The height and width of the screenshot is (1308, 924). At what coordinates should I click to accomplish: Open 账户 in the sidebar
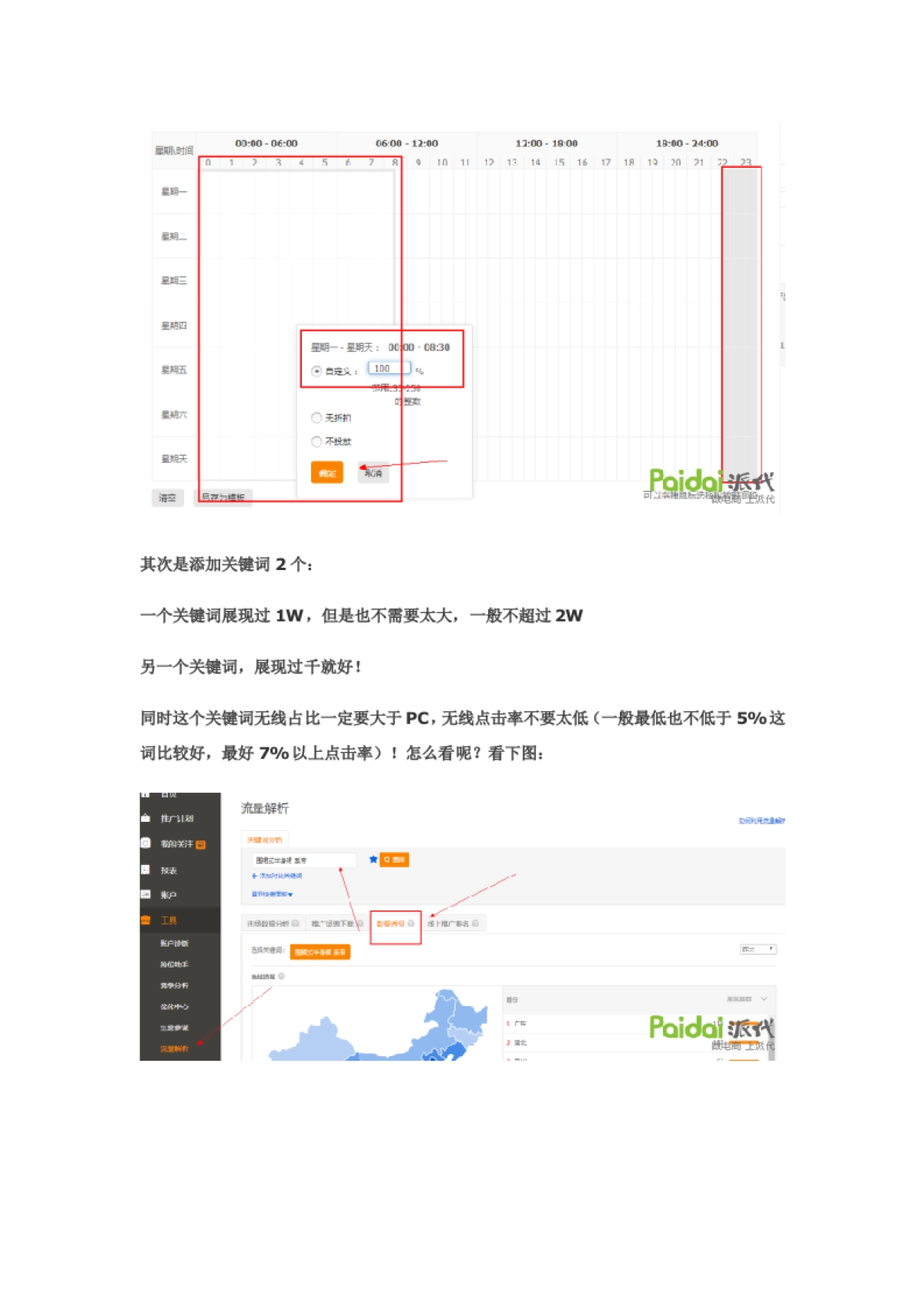[x=169, y=895]
